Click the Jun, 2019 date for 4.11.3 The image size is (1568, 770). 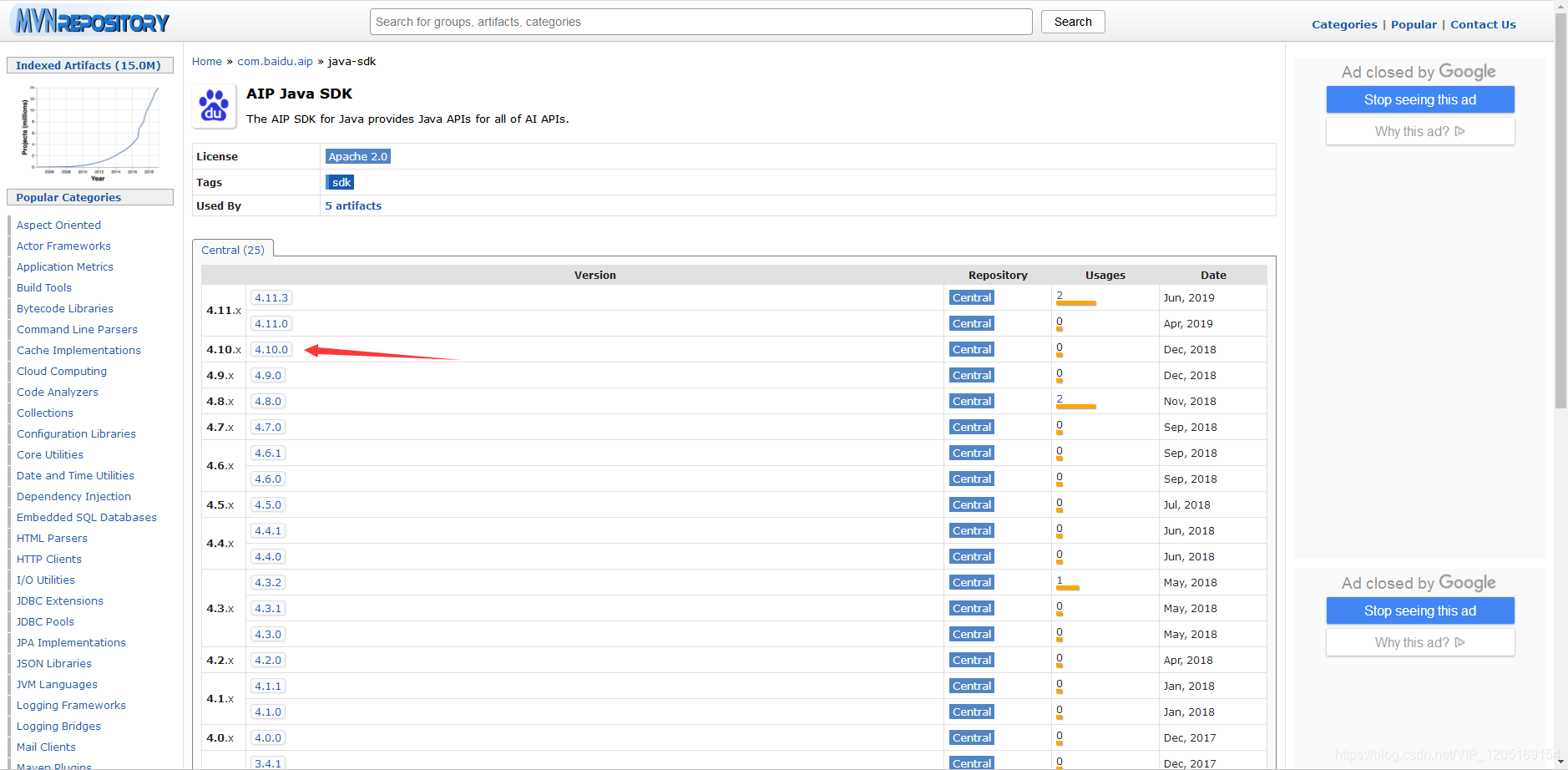(x=1189, y=297)
